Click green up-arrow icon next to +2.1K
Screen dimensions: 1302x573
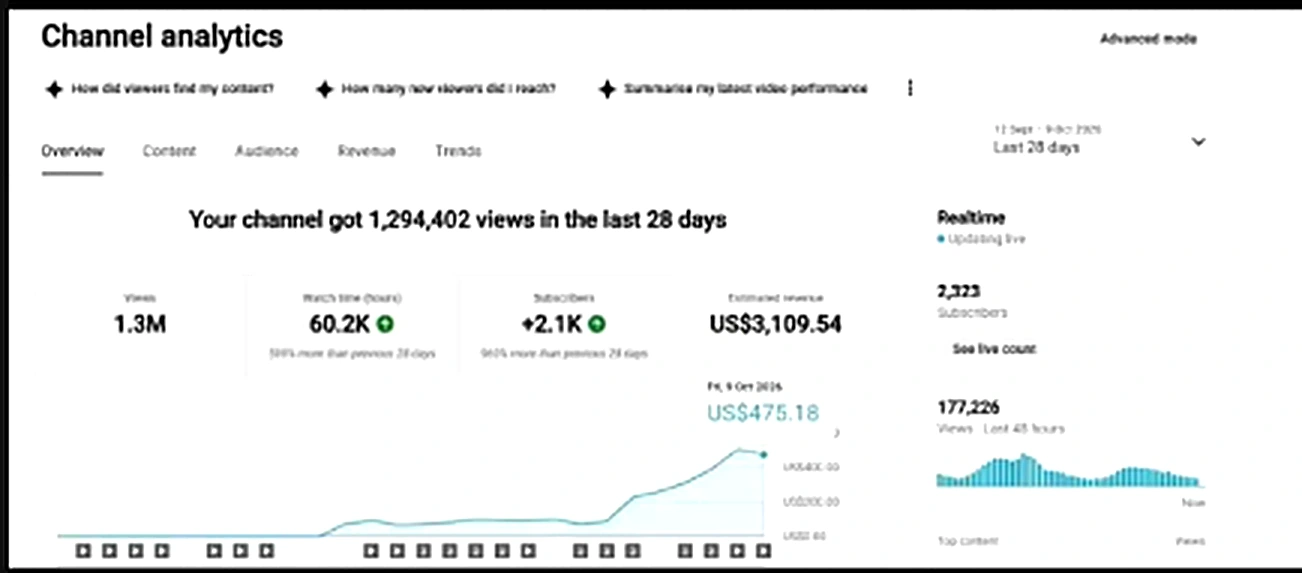(598, 324)
